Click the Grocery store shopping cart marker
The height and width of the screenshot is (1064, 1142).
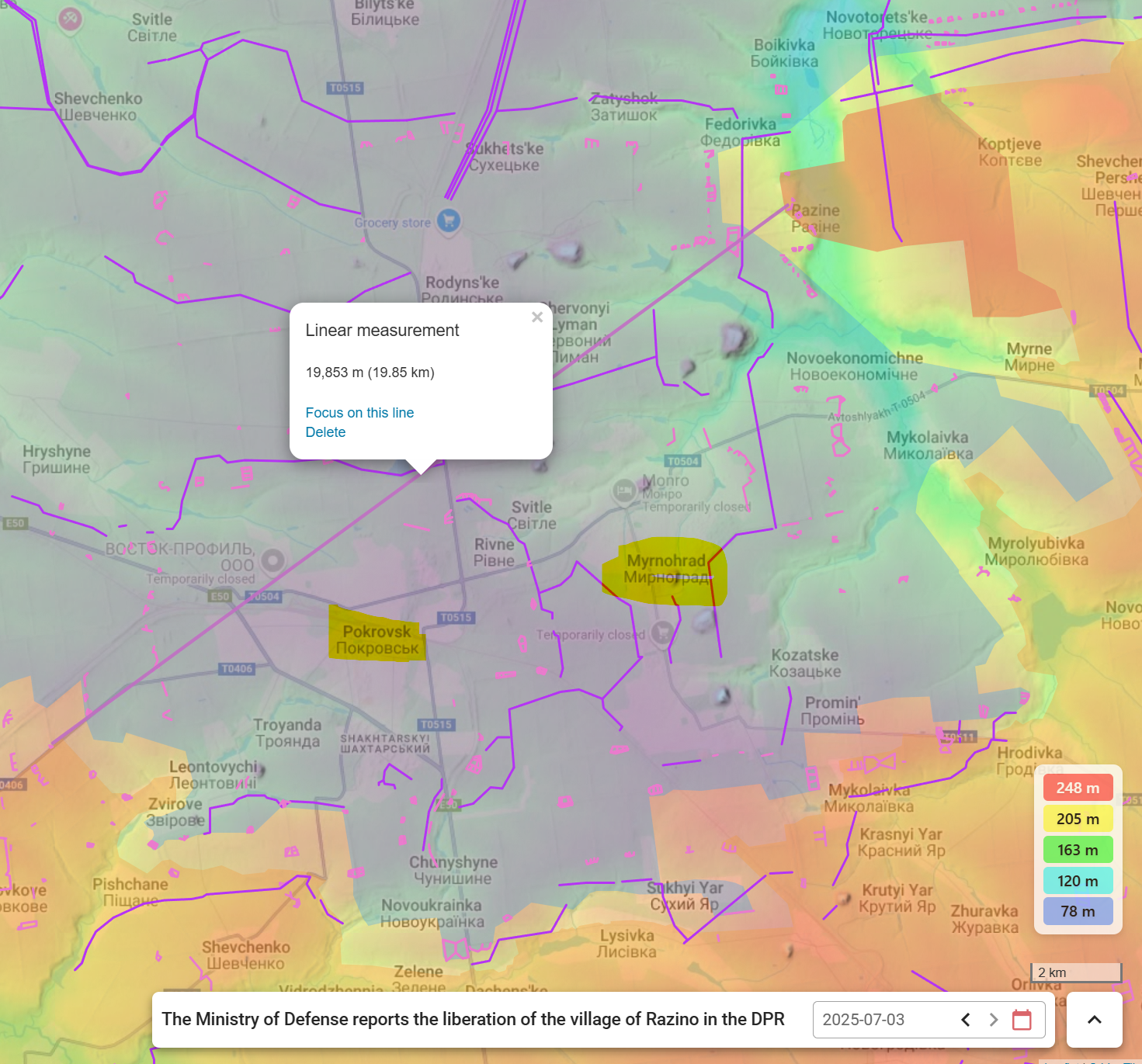point(448,220)
